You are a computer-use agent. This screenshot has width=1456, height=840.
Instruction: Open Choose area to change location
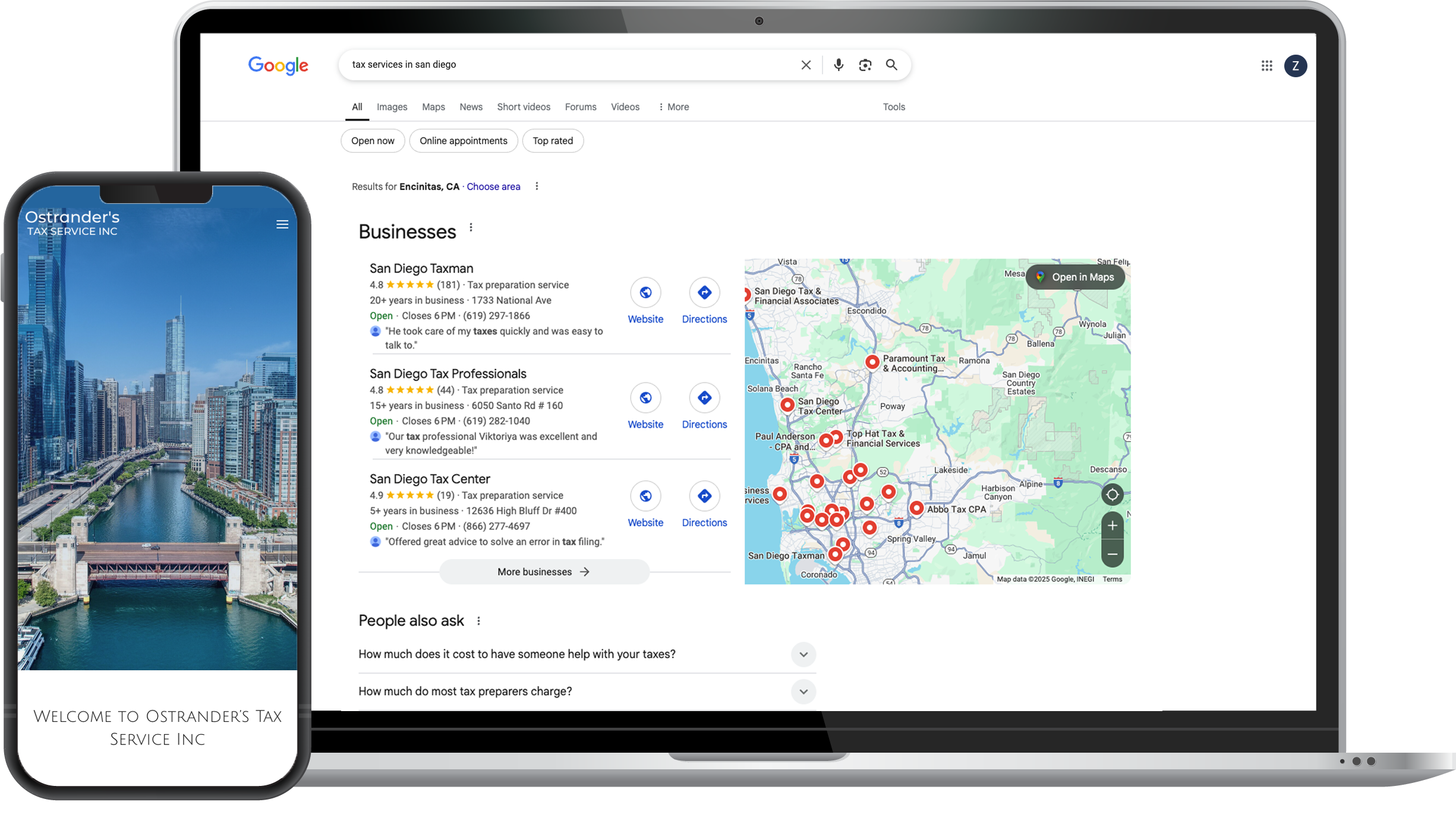493,187
